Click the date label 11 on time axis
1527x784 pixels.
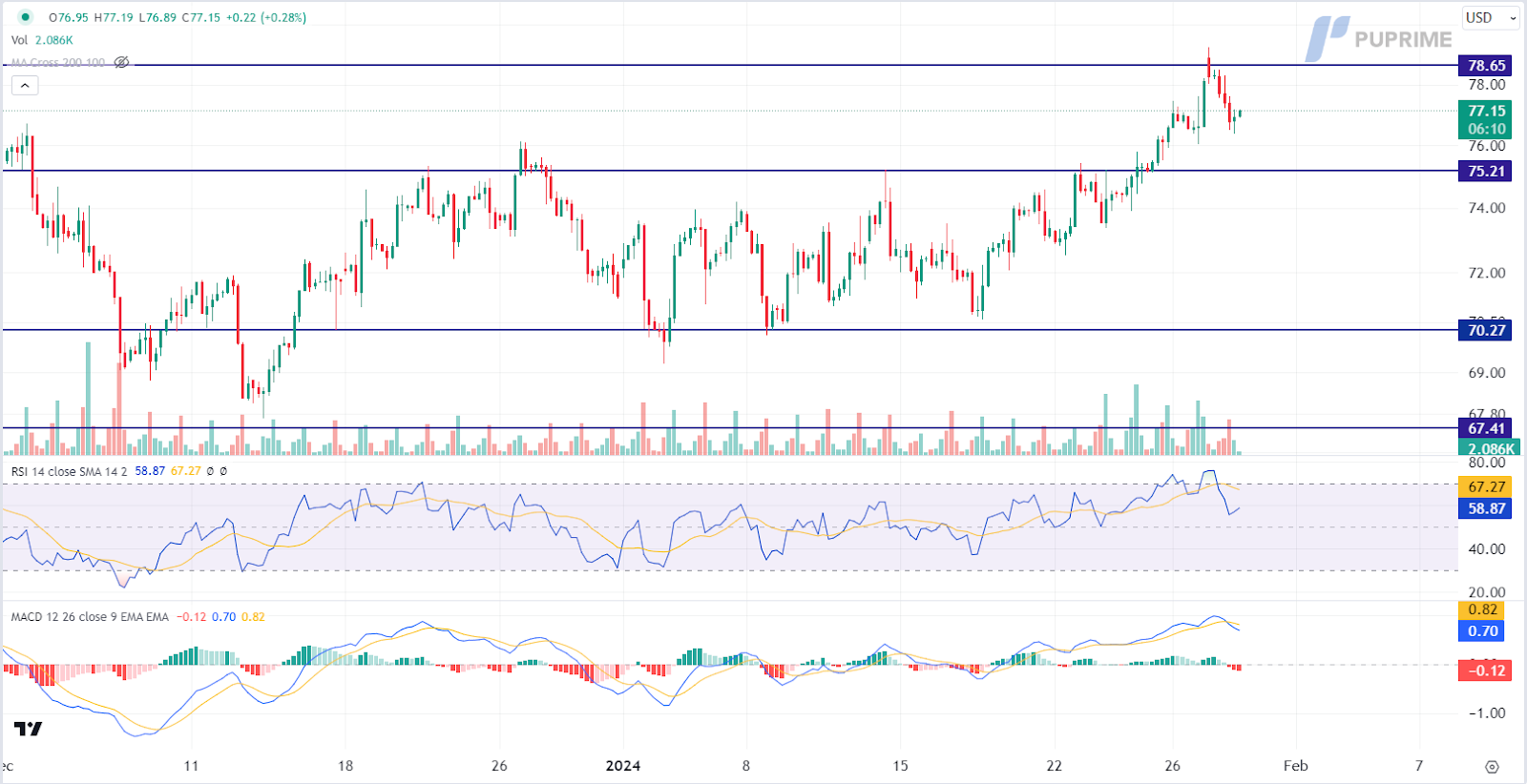click(x=191, y=766)
